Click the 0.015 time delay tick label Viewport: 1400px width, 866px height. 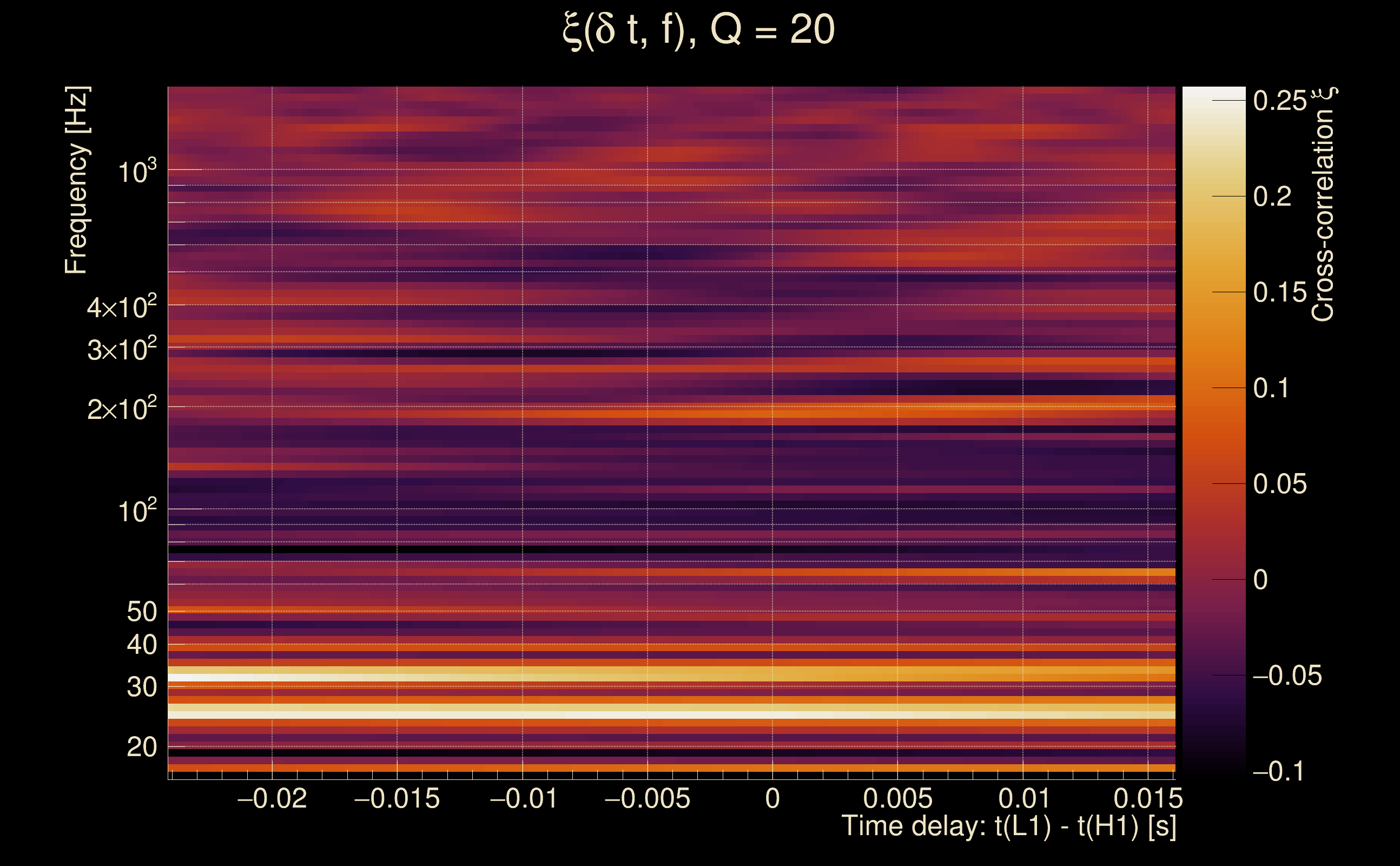click(1147, 798)
